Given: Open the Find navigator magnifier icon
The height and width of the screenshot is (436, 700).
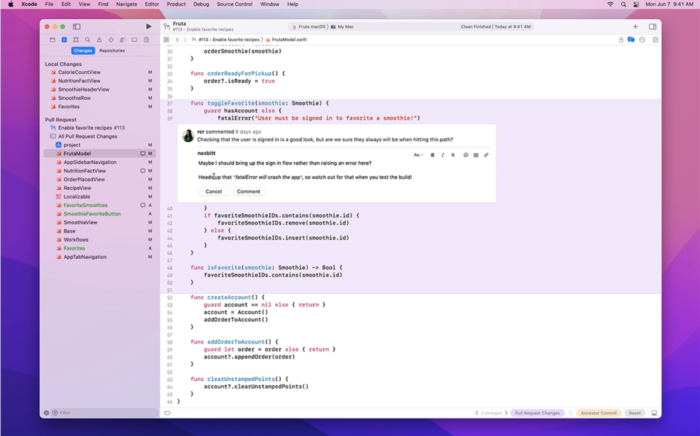Looking at the screenshot, I should point(86,40).
